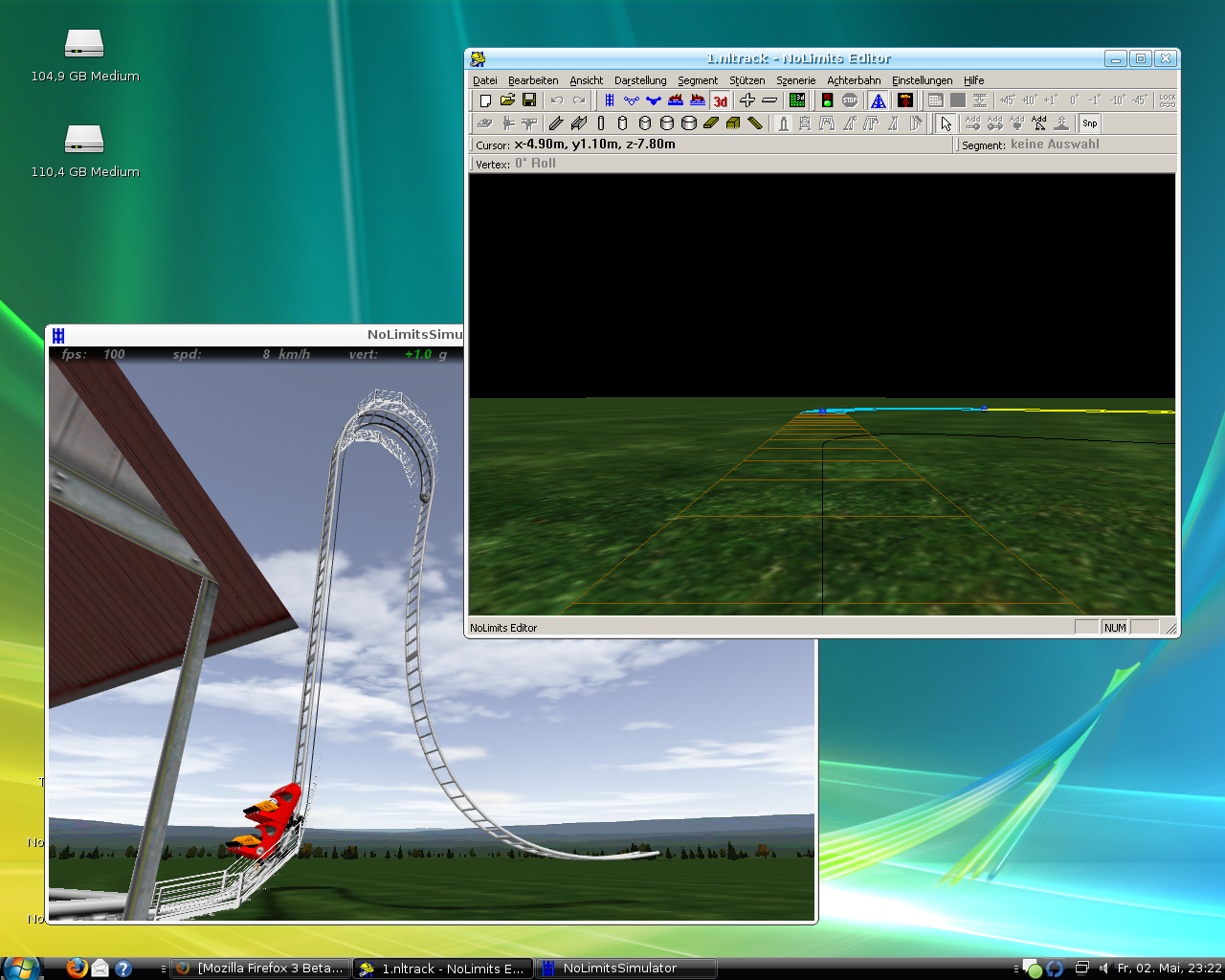Toggle the 3d view button
This screenshot has width=1225, height=980.
tap(721, 100)
